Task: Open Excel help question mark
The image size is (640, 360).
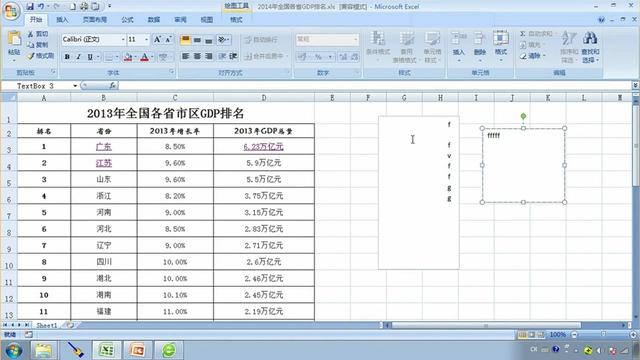Action: (x=601, y=20)
